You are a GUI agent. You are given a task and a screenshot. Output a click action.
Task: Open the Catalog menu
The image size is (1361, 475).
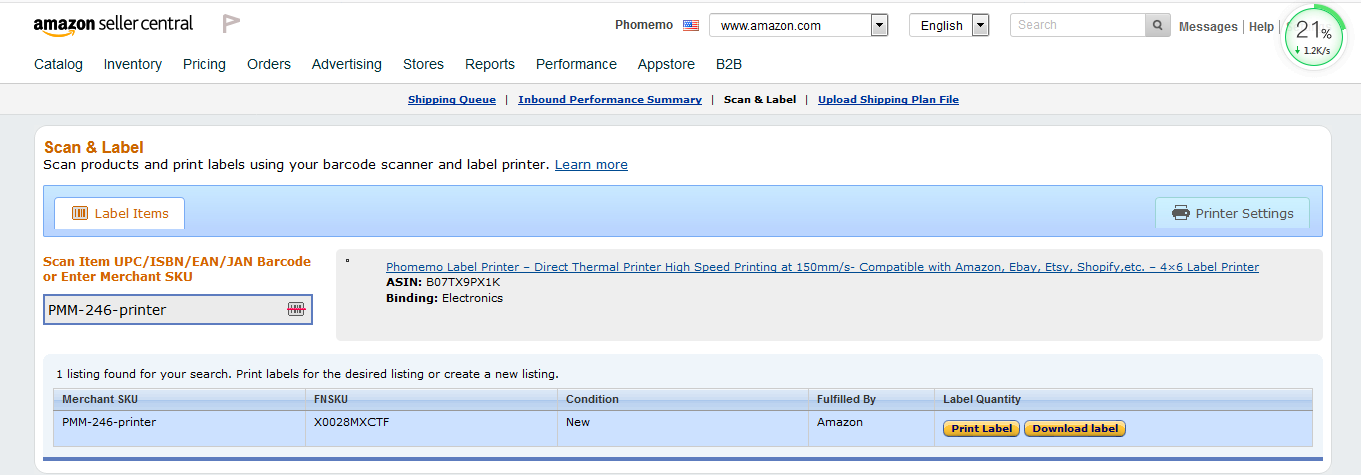58,64
